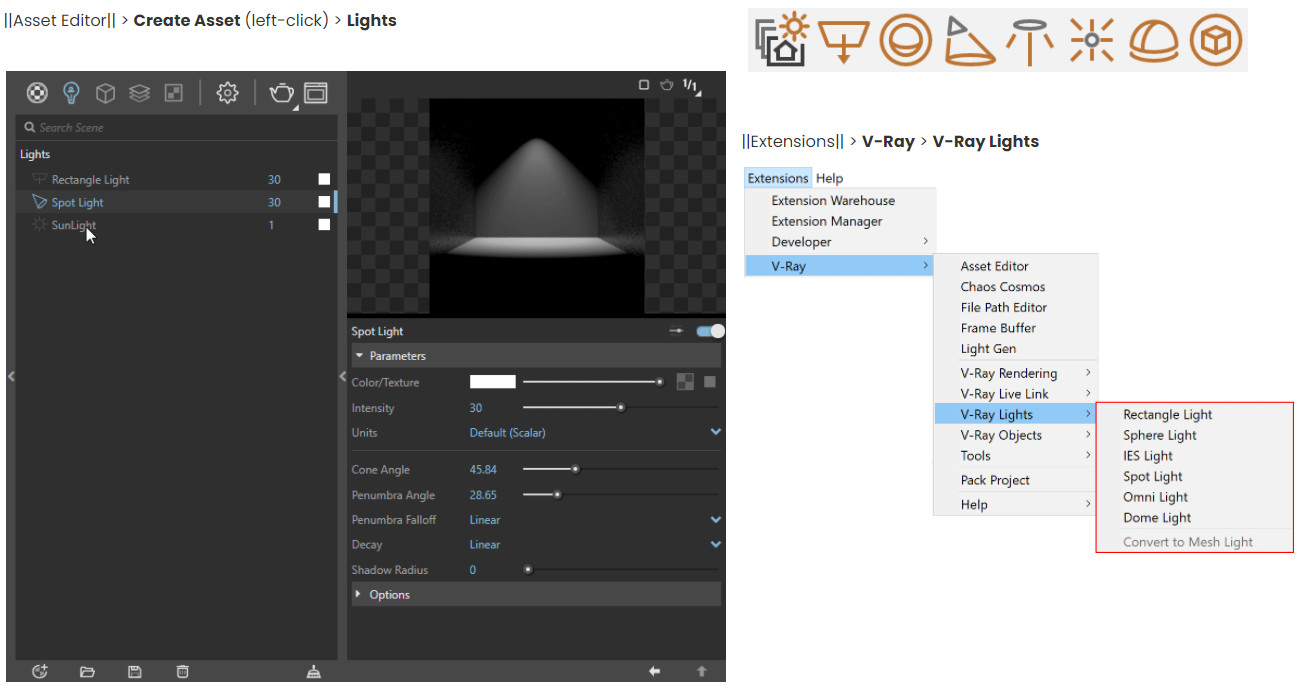Click the IES Light toolbar icon
1311x696 pixels.
click(x=1030, y=40)
